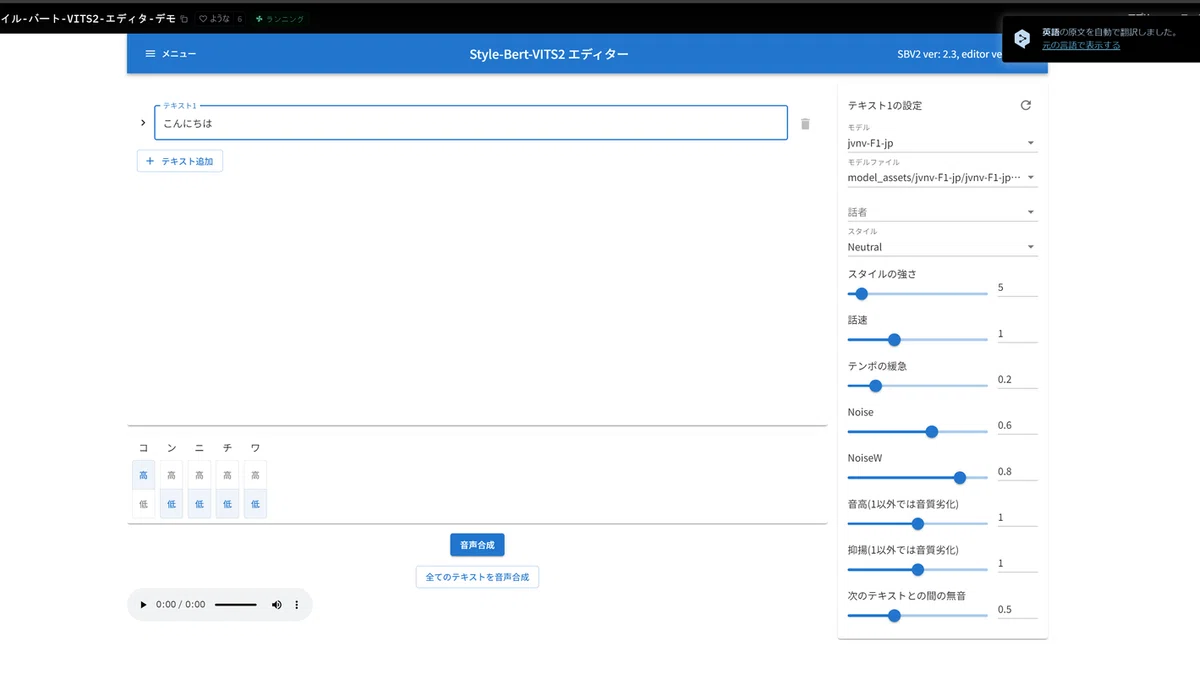Click the Noise slider handle

tap(932, 432)
